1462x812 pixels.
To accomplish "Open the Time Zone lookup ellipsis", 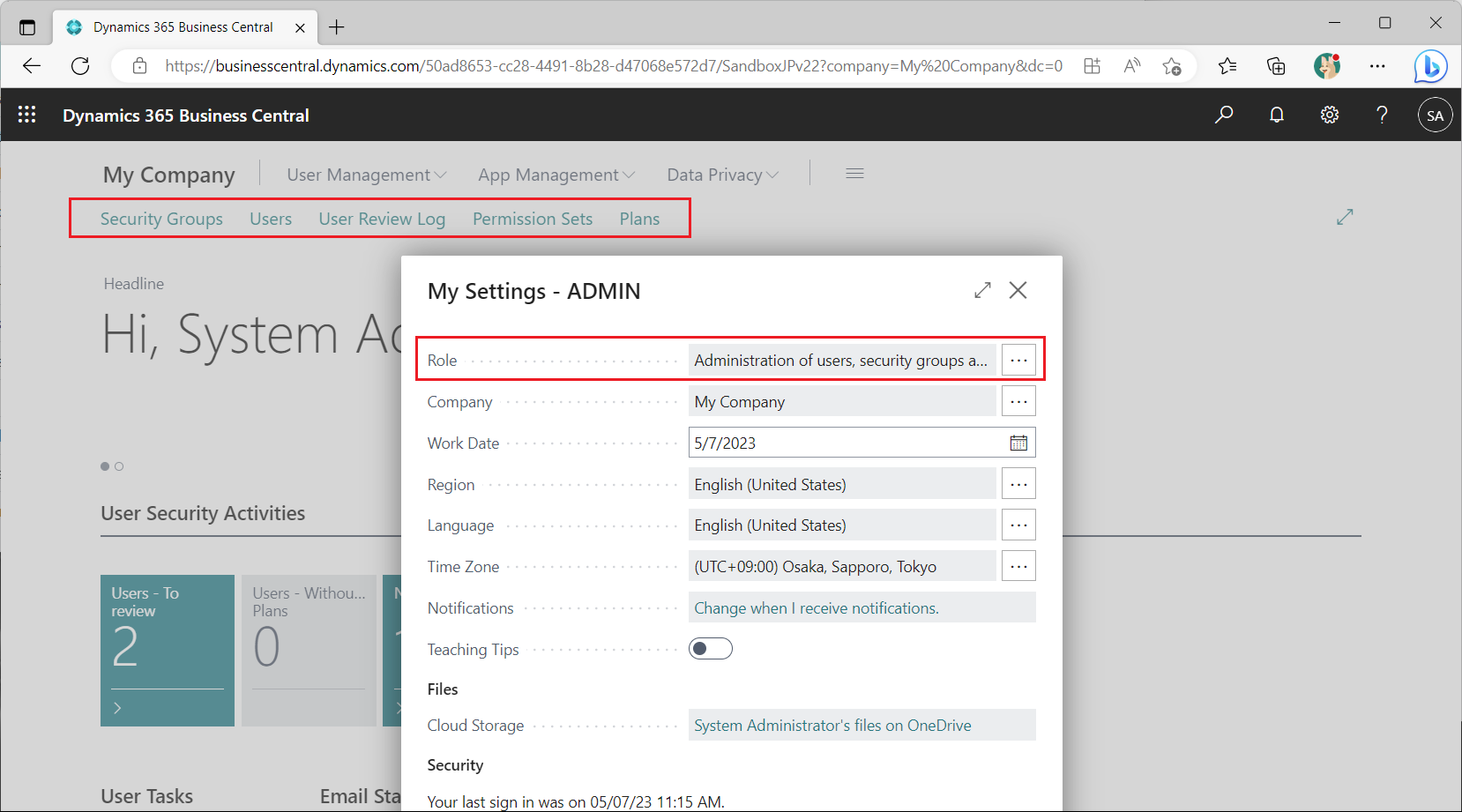I will [x=1018, y=565].
